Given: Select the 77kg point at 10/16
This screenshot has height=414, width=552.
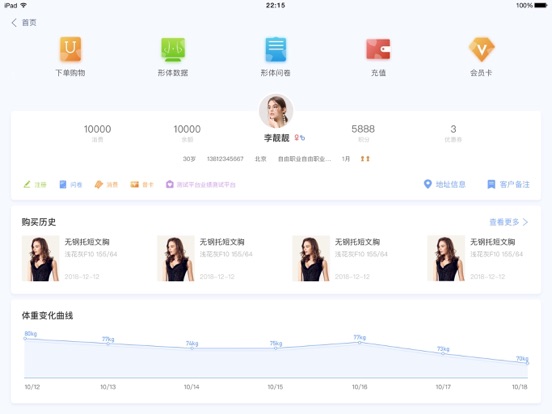Looking at the screenshot, I should click(359, 342).
